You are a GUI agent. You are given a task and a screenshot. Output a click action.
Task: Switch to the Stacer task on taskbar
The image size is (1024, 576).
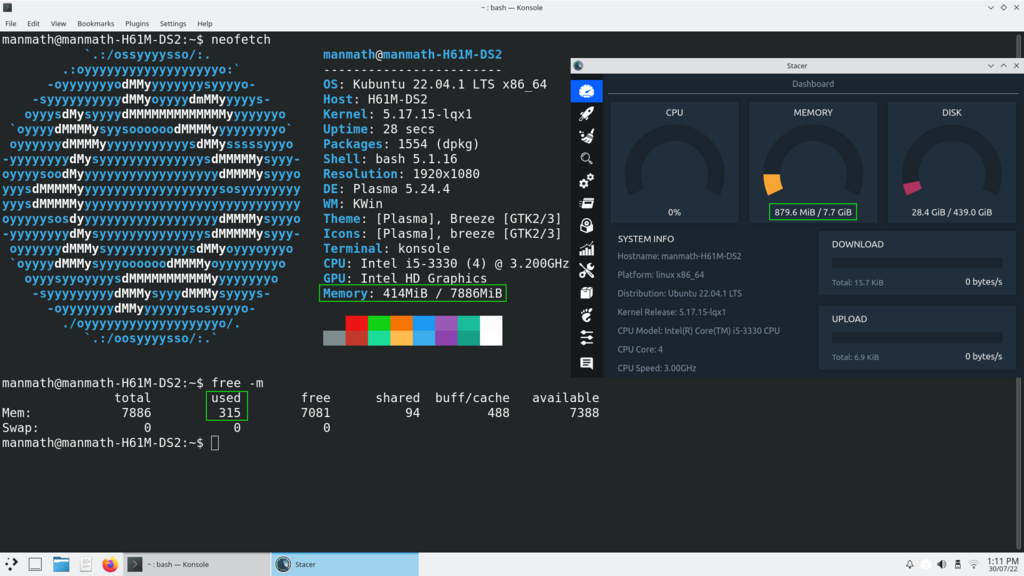tap(345, 564)
